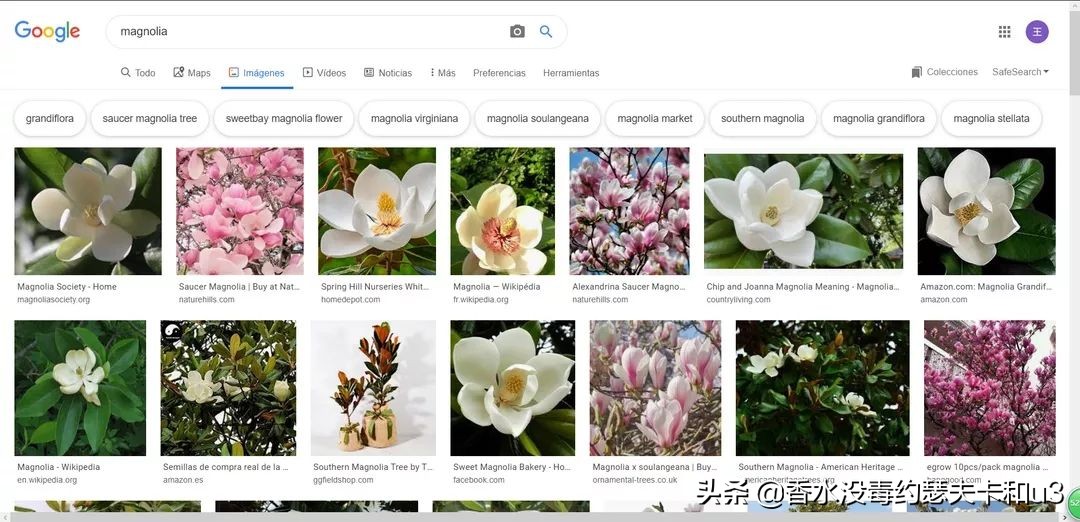Viewport: 1080px width, 522px height.
Task: Click the magnifier search button
Action: (546, 31)
